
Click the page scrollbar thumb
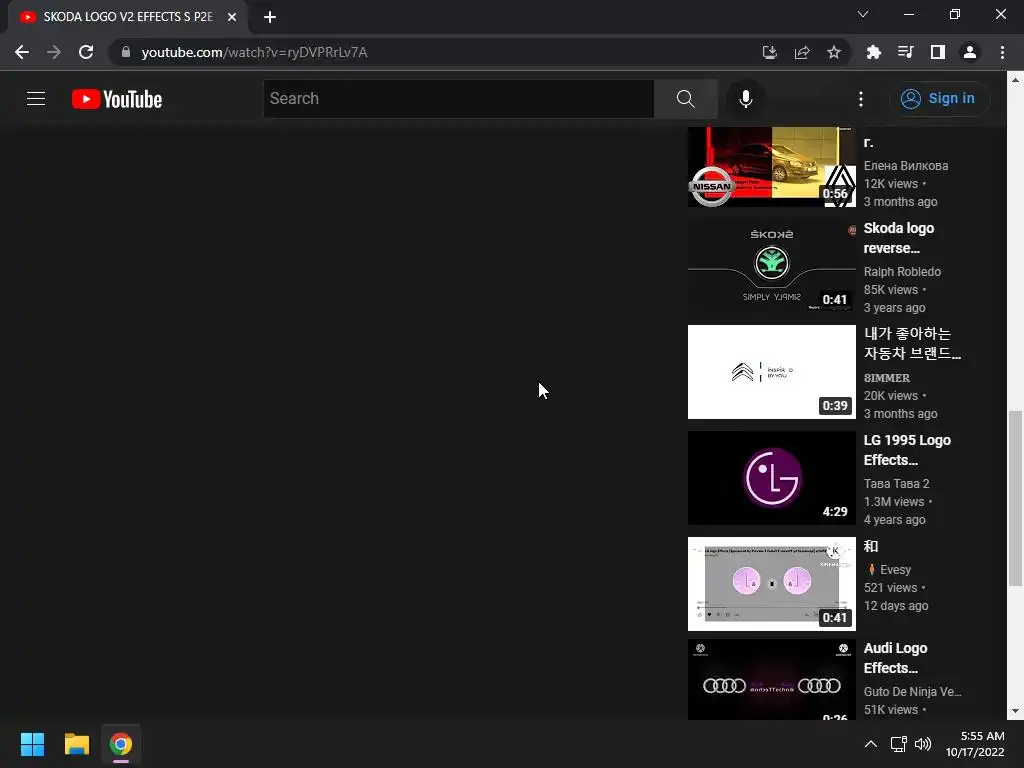click(x=1015, y=498)
